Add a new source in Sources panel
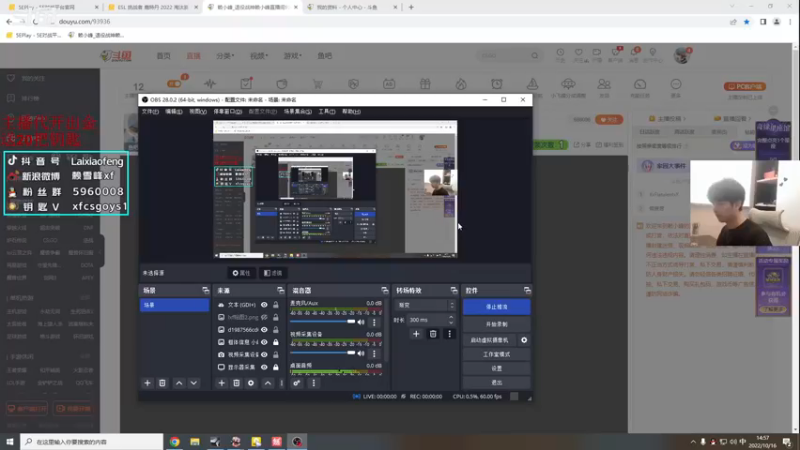The width and height of the screenshot is (800, 450). pyautogui.click(x=221, y=383)
